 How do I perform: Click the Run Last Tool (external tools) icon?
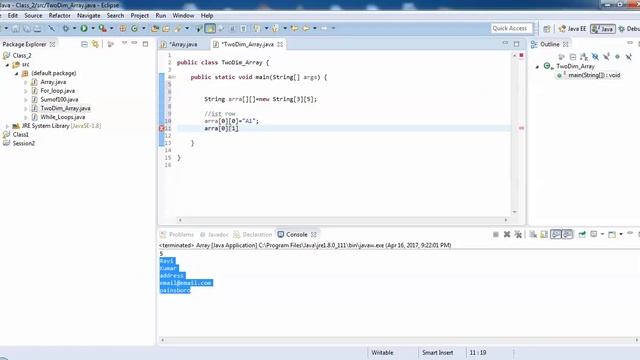102,28
